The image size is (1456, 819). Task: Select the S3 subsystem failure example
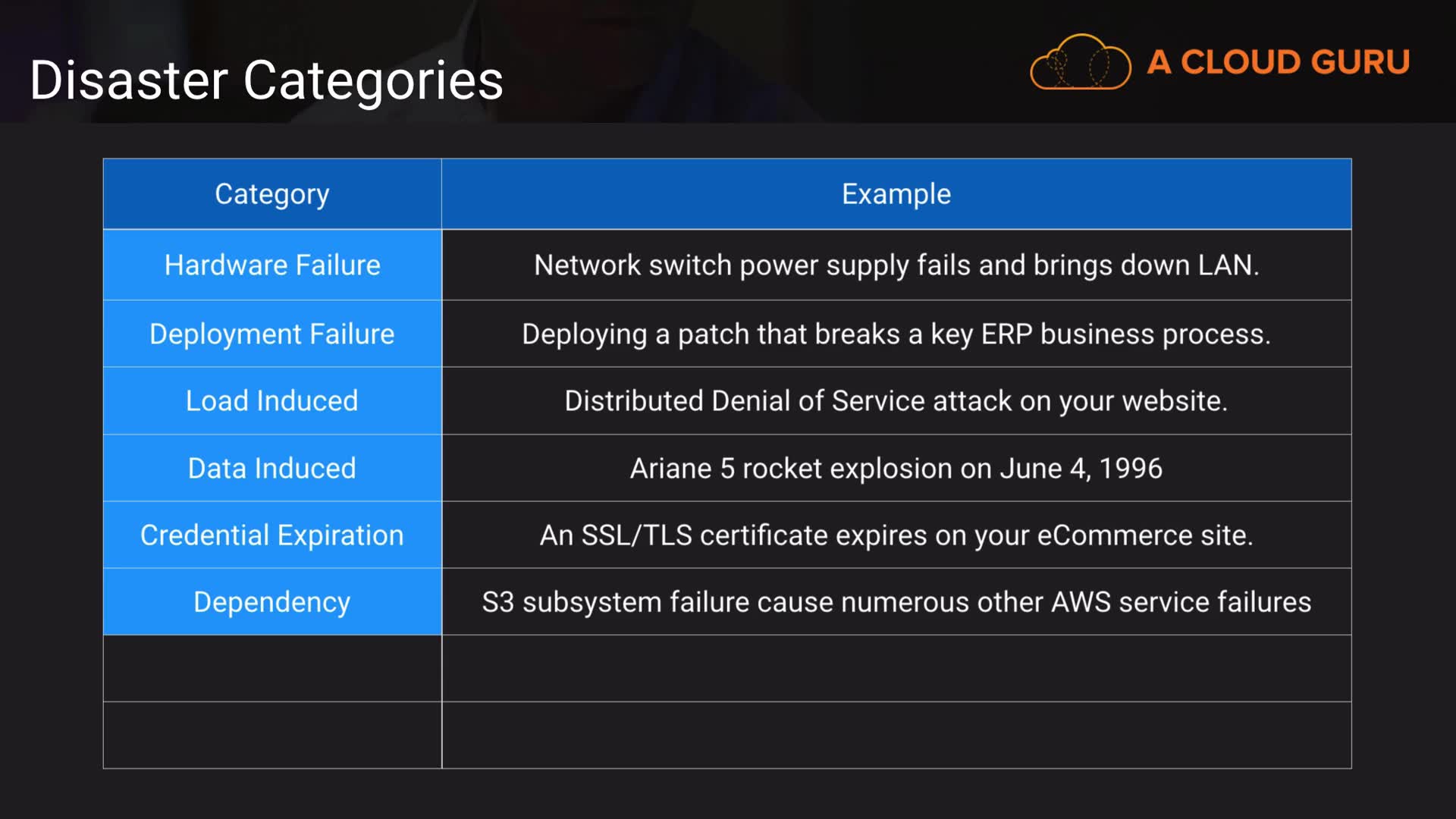tap(896, 602)
